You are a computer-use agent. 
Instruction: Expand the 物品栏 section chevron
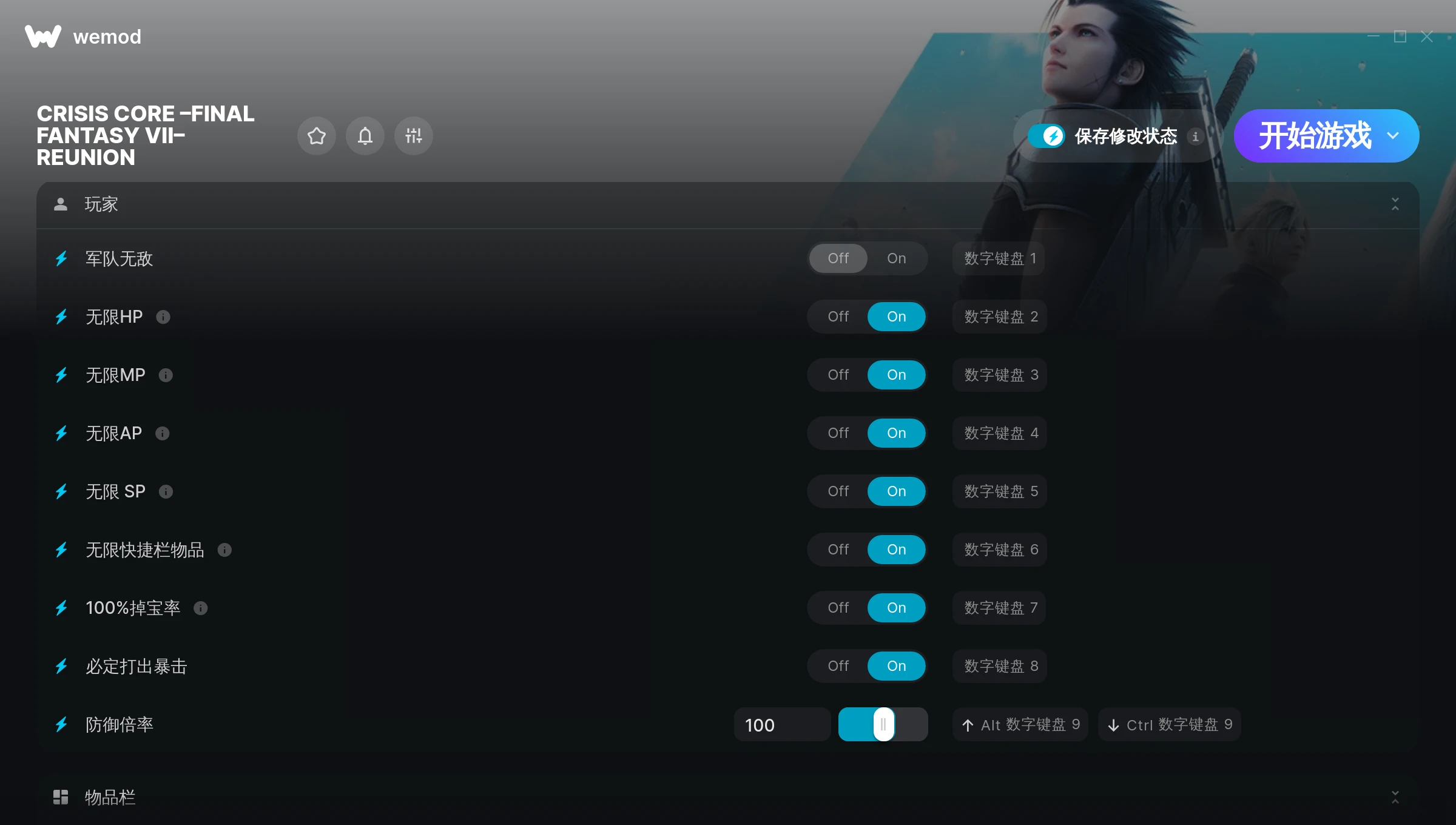tap(1395, 797)
